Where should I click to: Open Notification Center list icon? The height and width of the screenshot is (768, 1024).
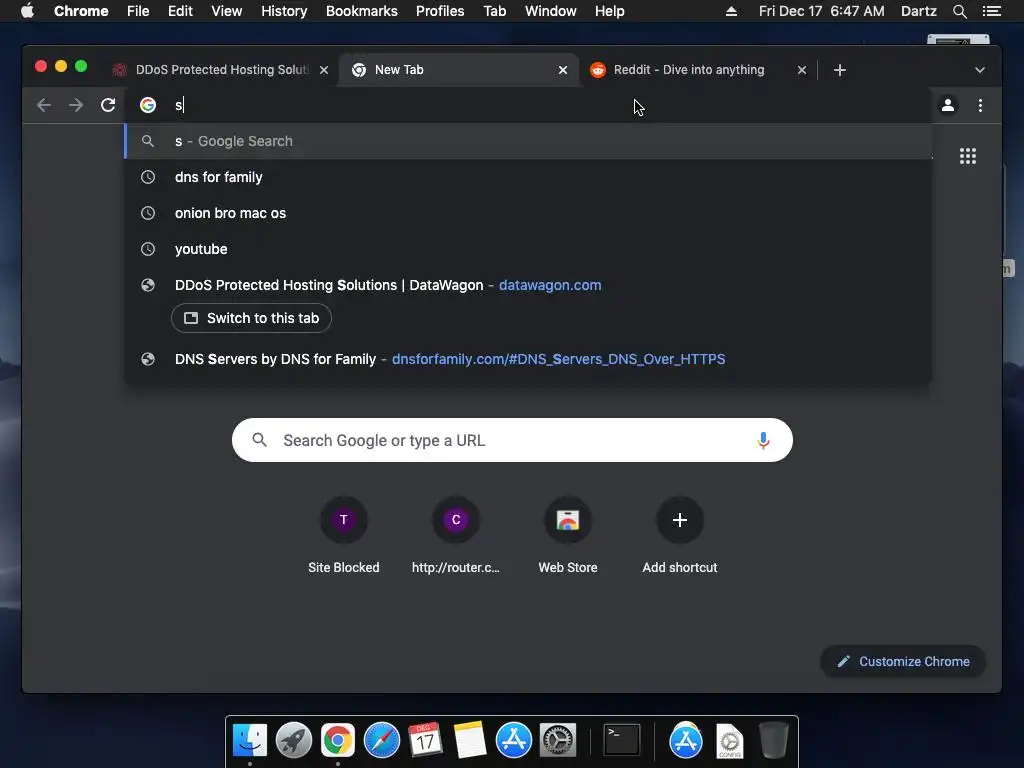(991, 11)
